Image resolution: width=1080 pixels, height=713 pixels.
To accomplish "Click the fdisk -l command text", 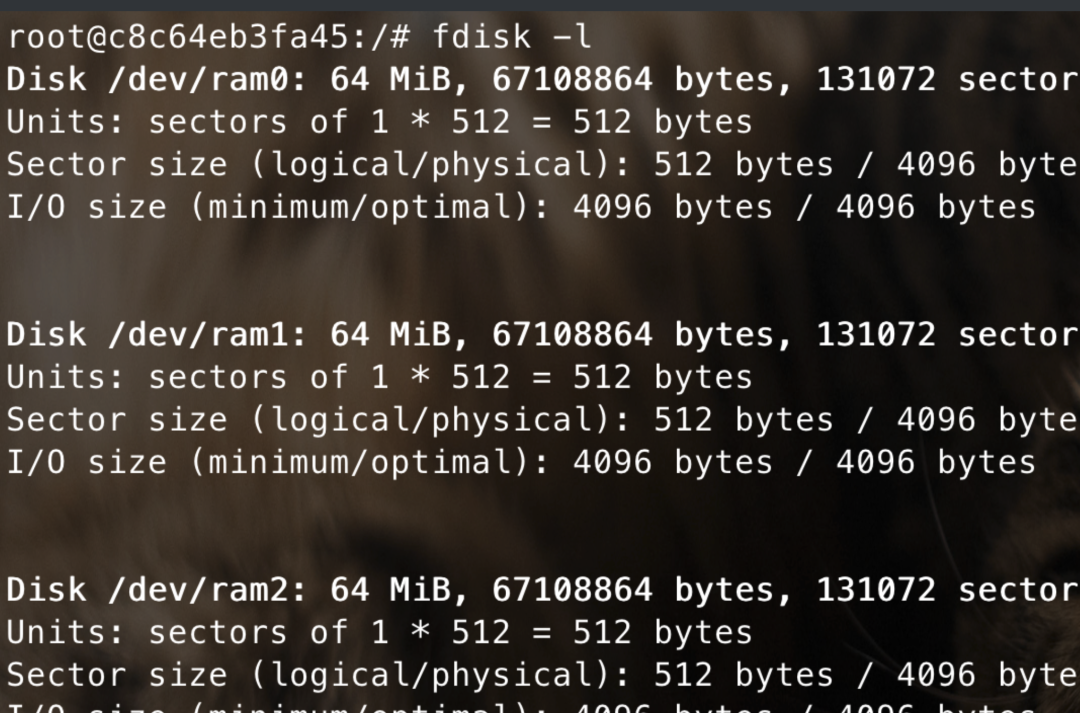I will point(512,37).
